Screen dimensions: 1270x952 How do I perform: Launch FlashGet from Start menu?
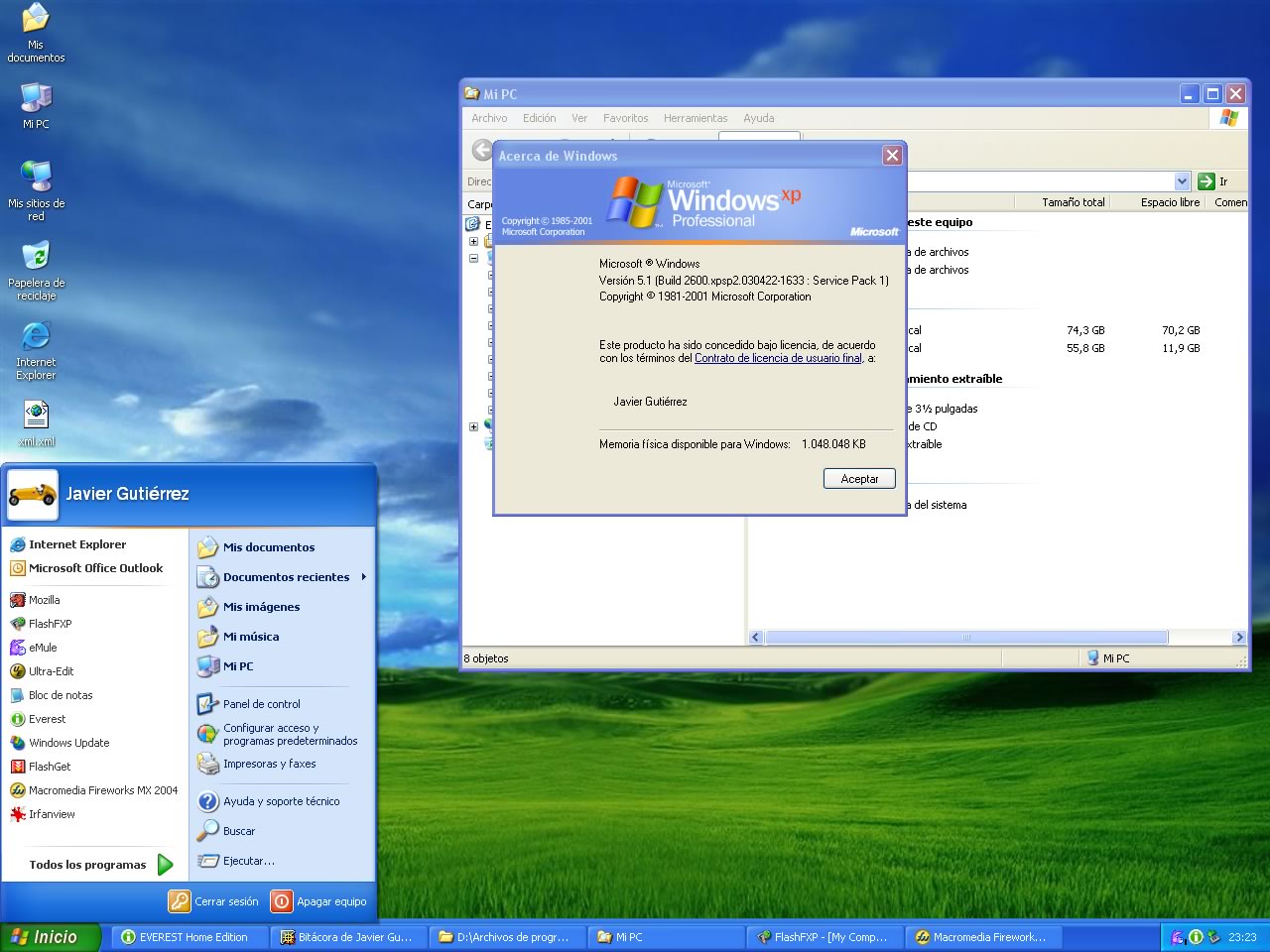(x=40, y=767)
